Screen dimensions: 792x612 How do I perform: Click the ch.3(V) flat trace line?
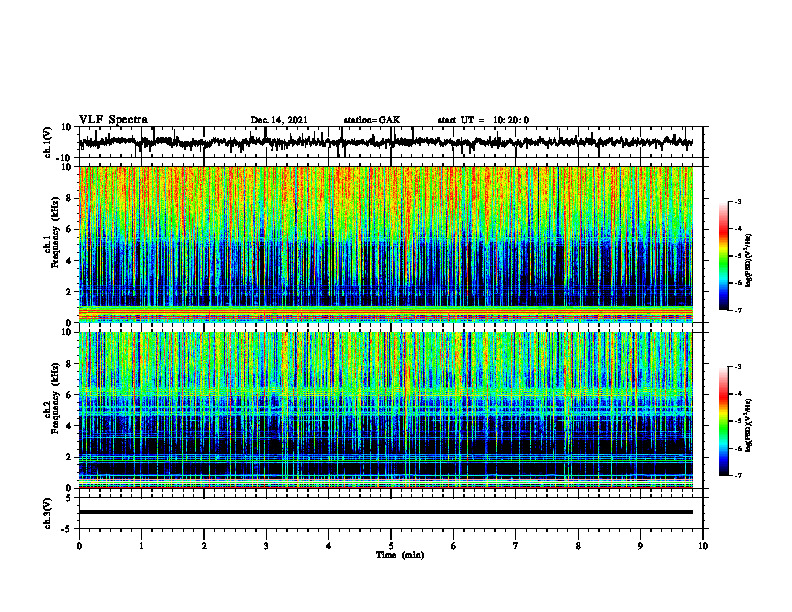point(386,512)
